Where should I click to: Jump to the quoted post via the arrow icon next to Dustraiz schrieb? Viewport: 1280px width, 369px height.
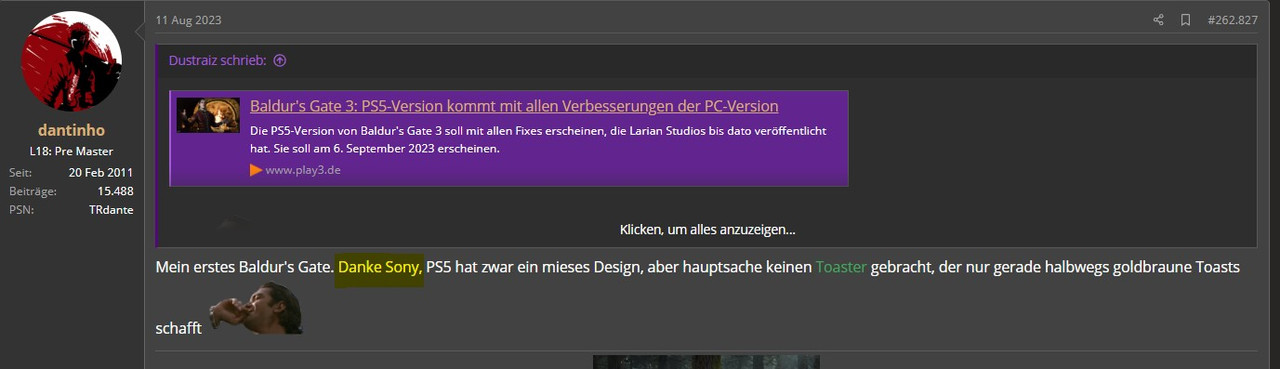click(280, 61)
